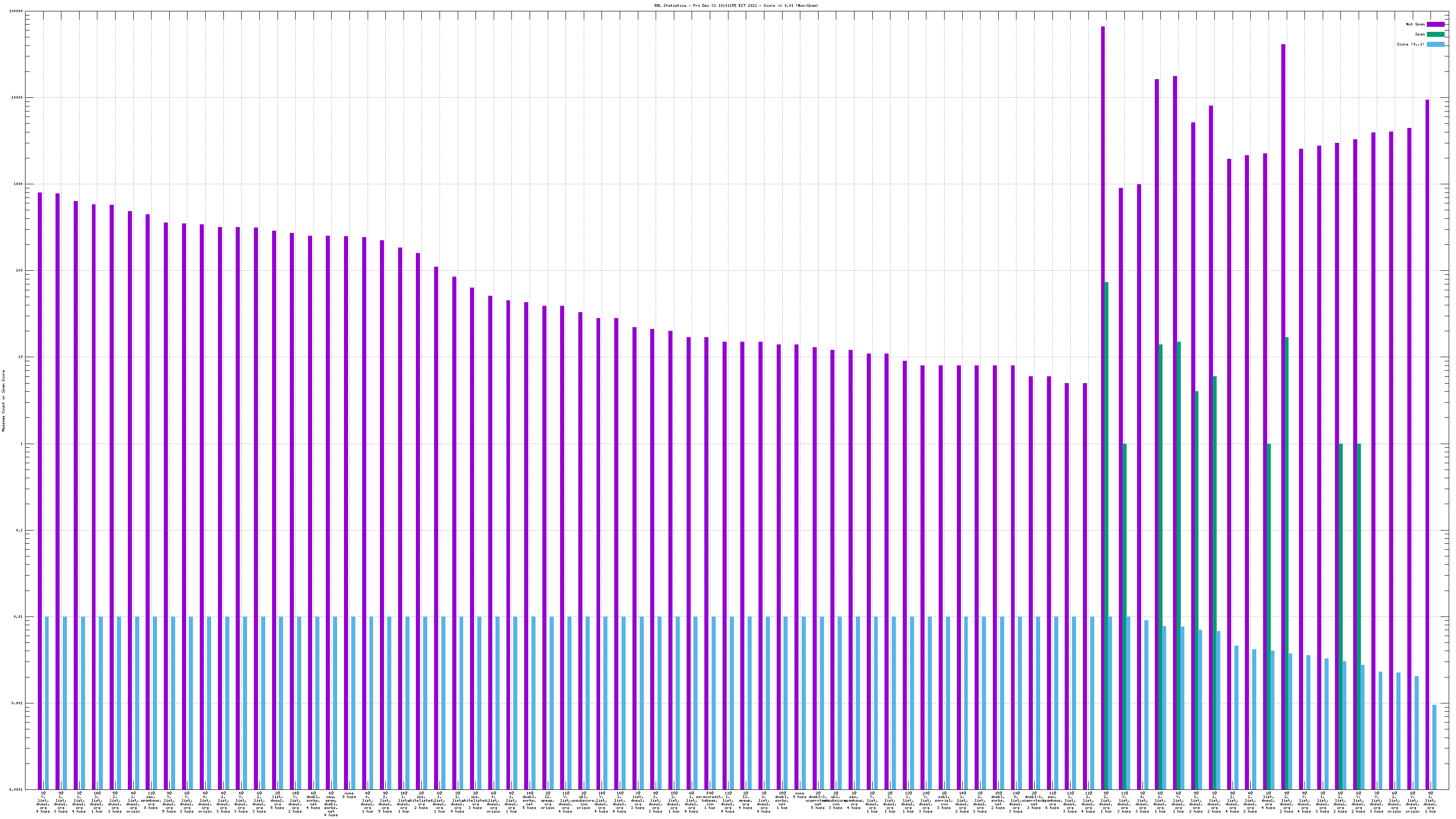Image resolution: width=1456 pixels, height=819 pixels.
Task: Click the 100000 y-axis tick label
Action: coord(16,11)
